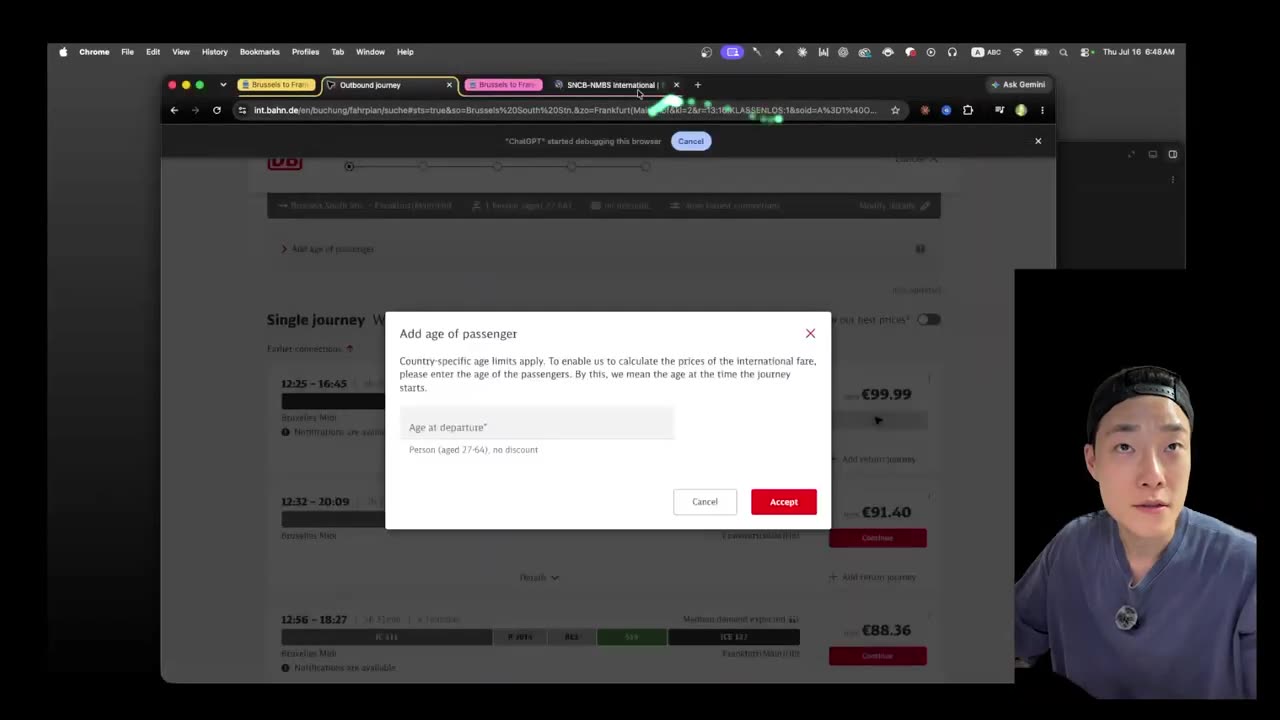Click the DB logo

coord(284,163)
